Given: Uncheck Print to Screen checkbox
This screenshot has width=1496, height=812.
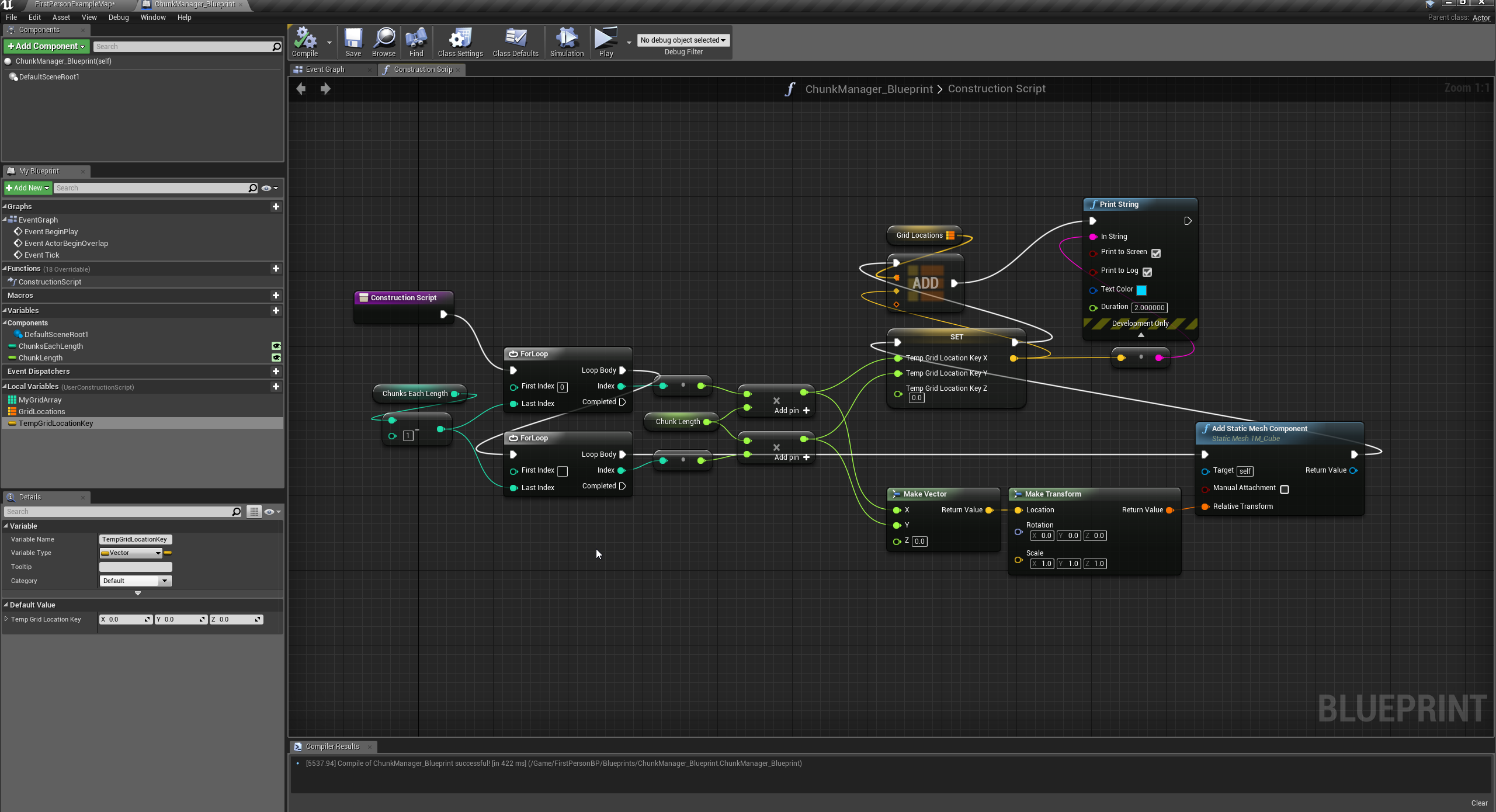Looking at the screenshot, I should pyautogui.click(x=1156, y=253).
